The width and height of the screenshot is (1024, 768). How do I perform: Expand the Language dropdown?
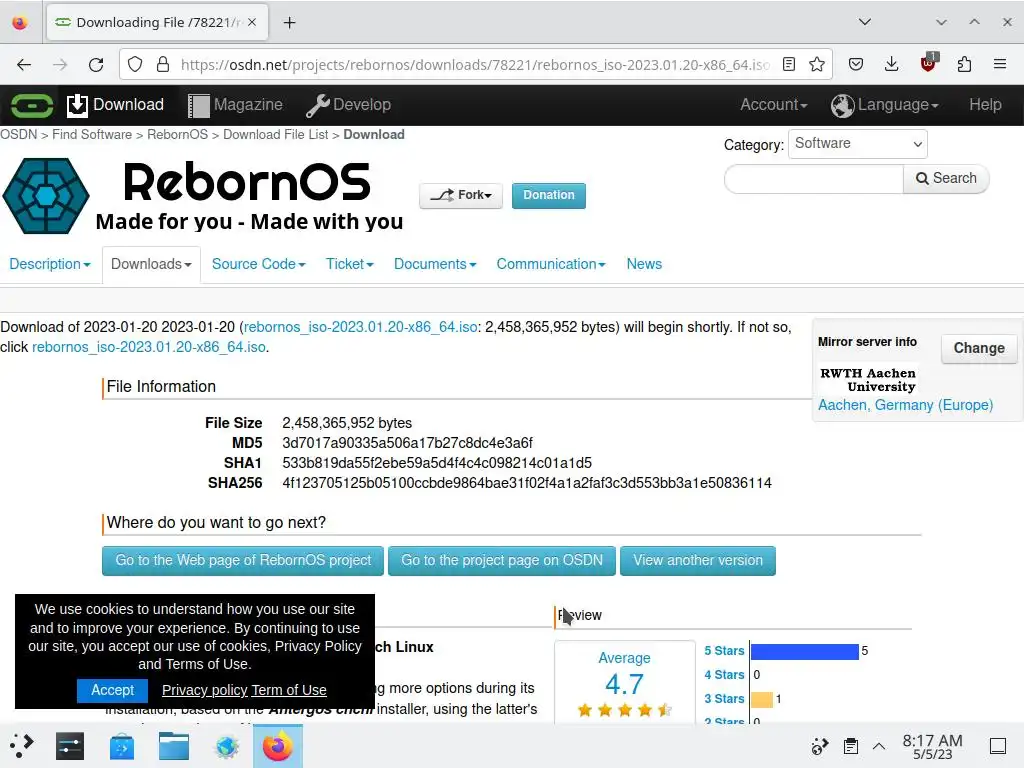(884, 104)
